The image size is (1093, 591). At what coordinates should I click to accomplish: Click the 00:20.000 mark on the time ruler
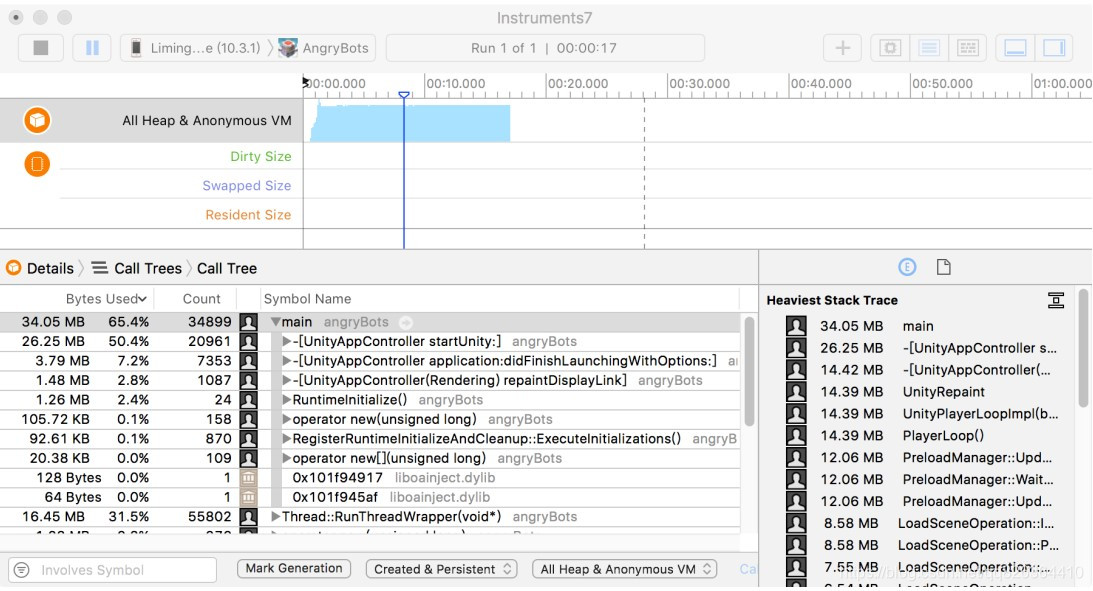pos(578,84)
